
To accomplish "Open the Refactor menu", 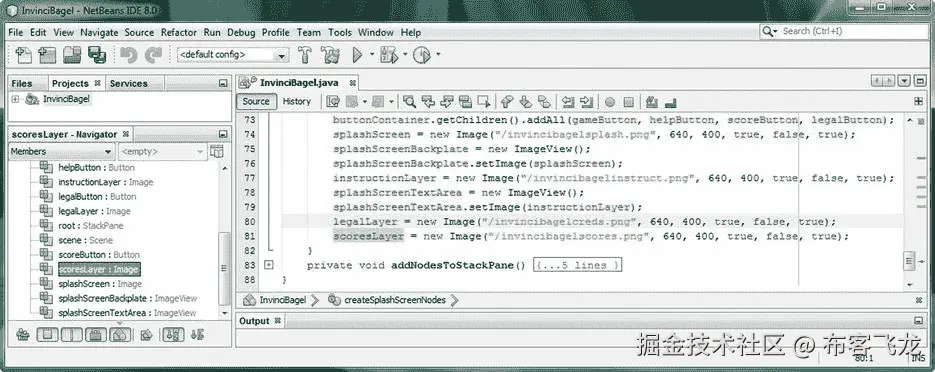I will [x=178, y=32].
